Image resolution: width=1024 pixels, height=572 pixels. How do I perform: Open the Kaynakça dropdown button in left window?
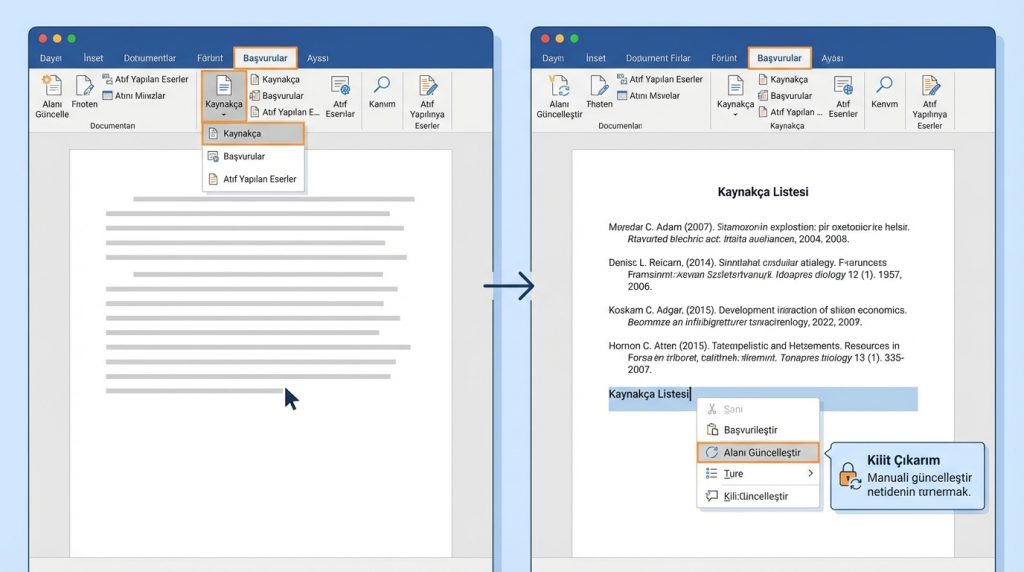[223, 95]
